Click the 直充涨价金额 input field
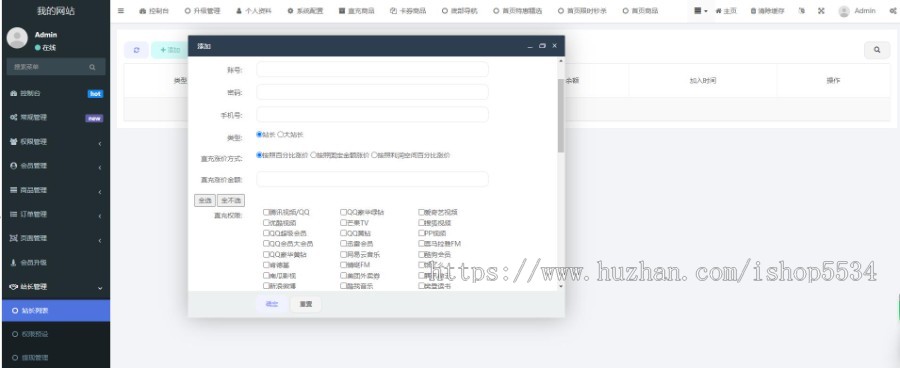 372,179
